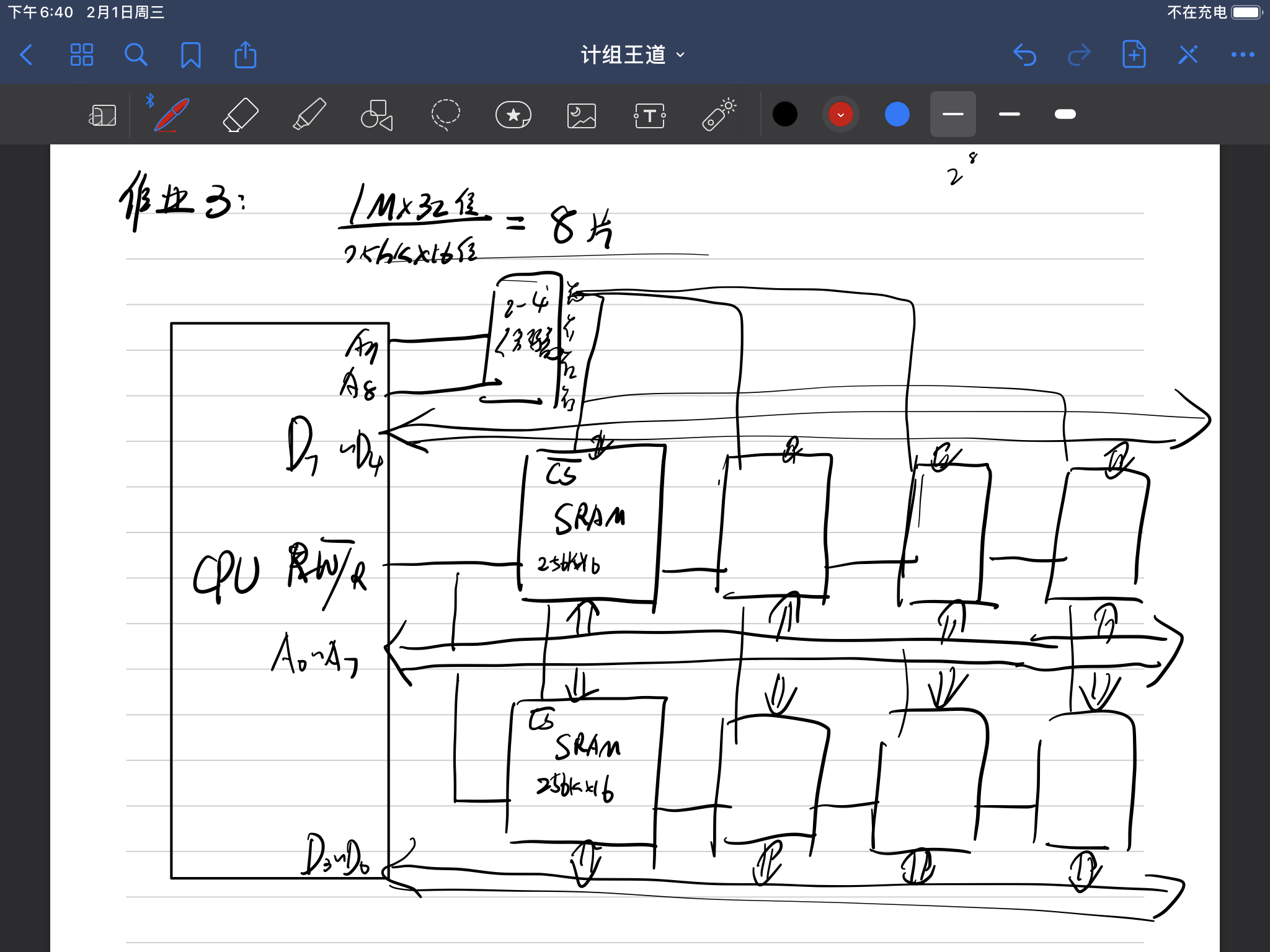Go back to the documents library
This screenshot has height=952, width=1270.
click(26, 55)
